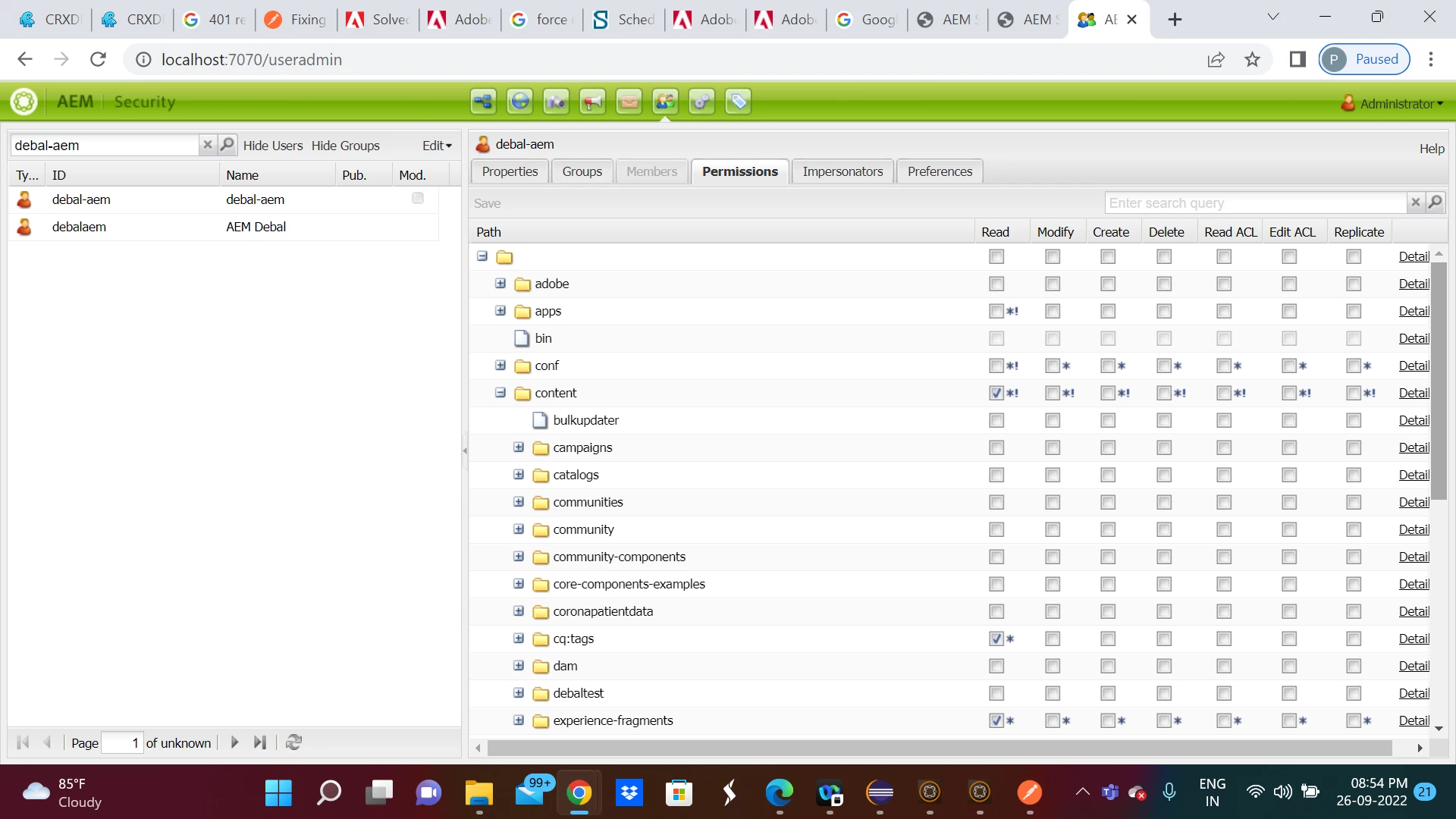The image size is (1456, 819).
Task: Open Campaigns megaphone icon
Action: [x=592, y=102]
